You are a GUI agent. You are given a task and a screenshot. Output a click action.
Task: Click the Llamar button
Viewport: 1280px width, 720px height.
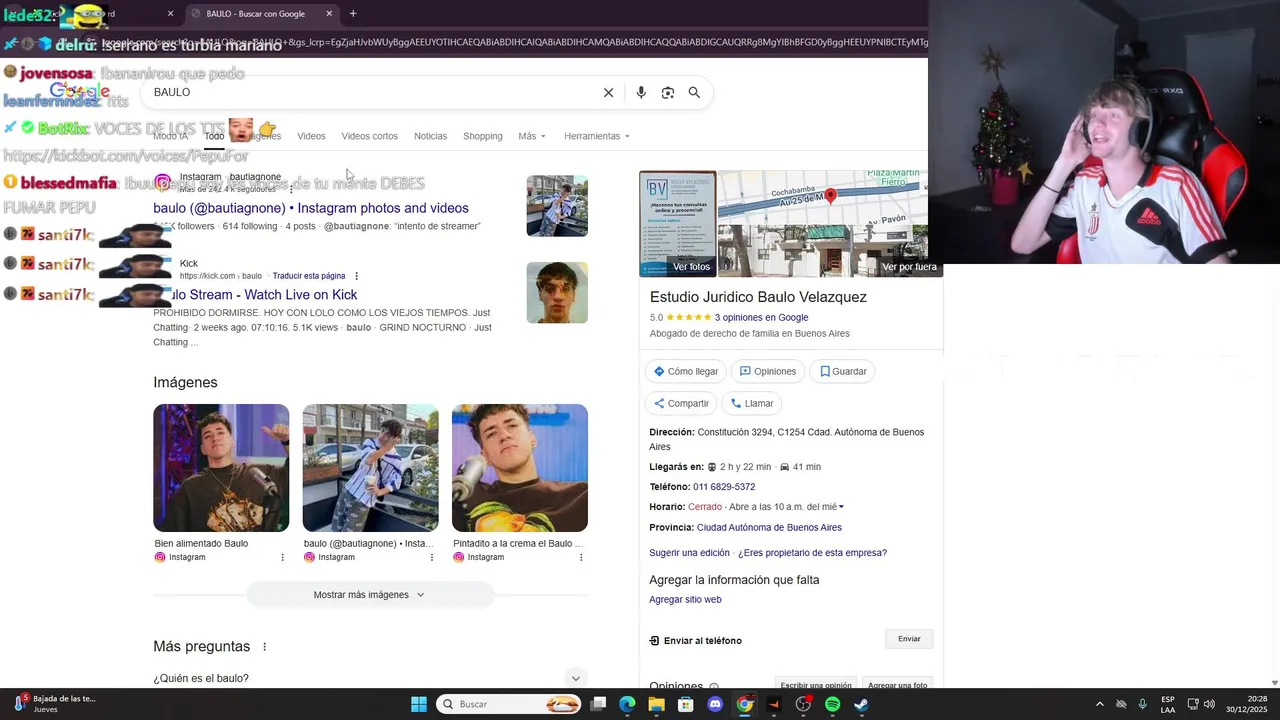click(752, 403)
